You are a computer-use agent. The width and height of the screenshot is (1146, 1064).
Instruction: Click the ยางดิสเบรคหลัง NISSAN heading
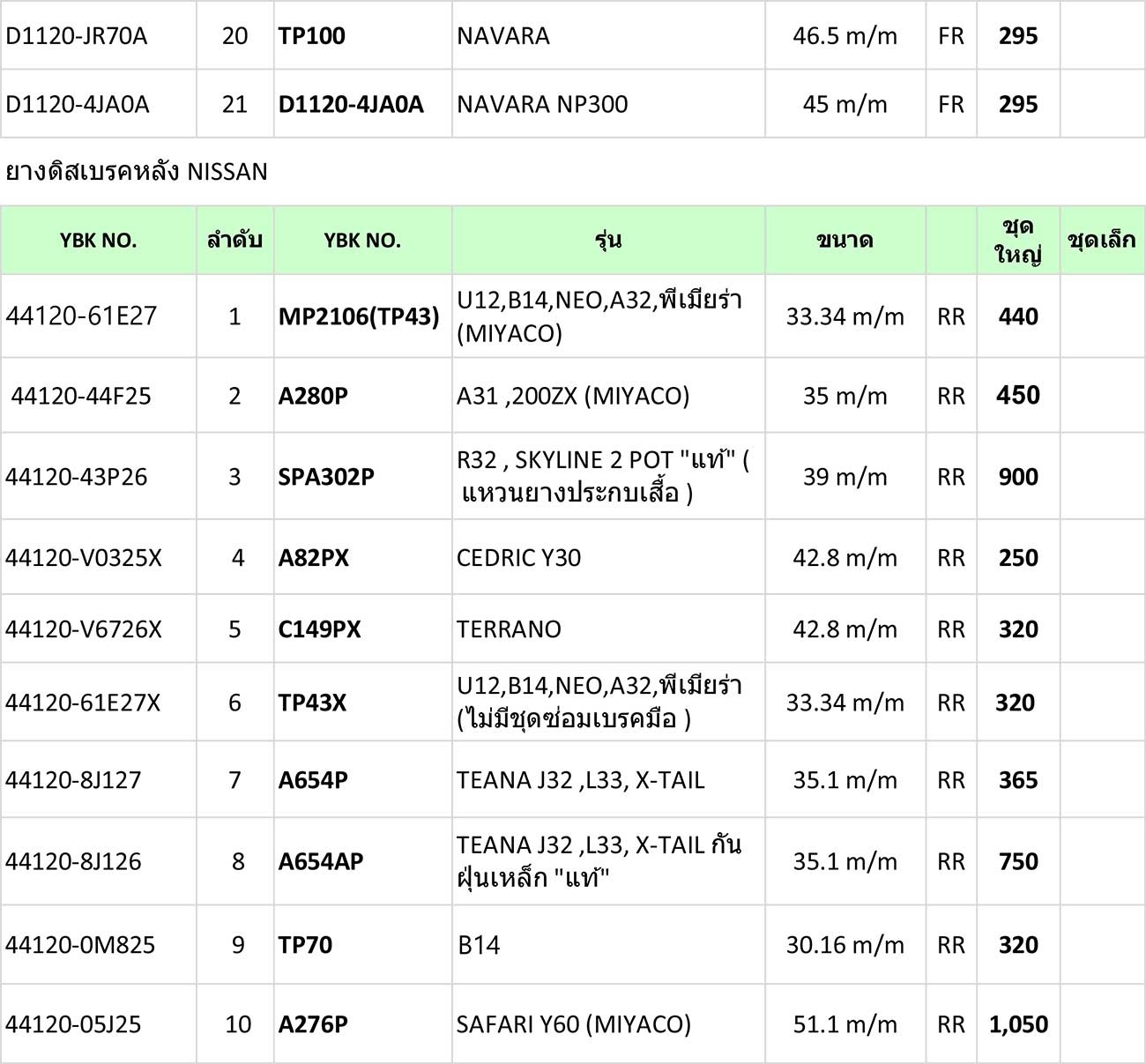[x=137, y=171]
